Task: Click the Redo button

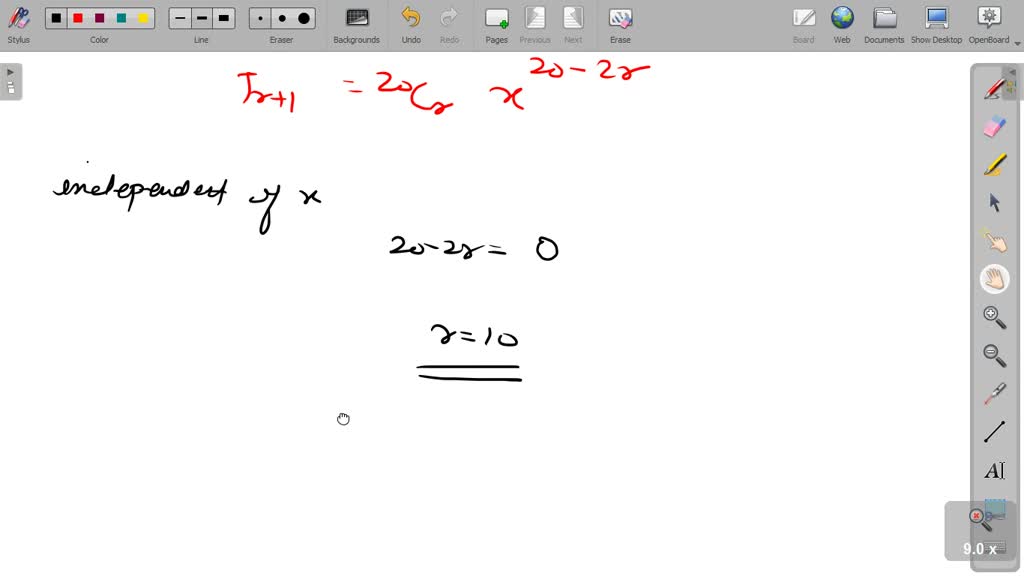Action: click(x=449, y=25)
